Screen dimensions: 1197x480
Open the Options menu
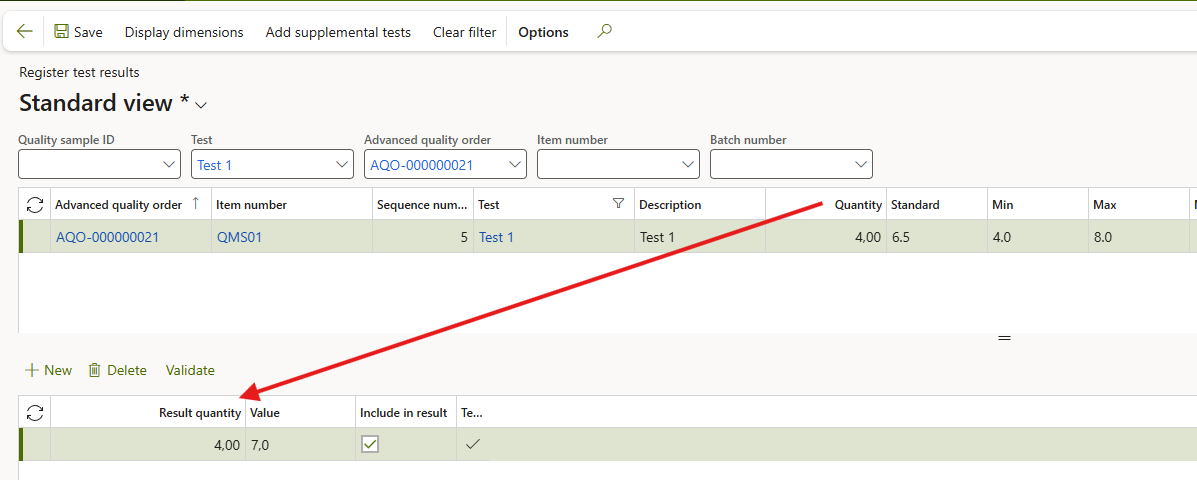tap(543, 32)
